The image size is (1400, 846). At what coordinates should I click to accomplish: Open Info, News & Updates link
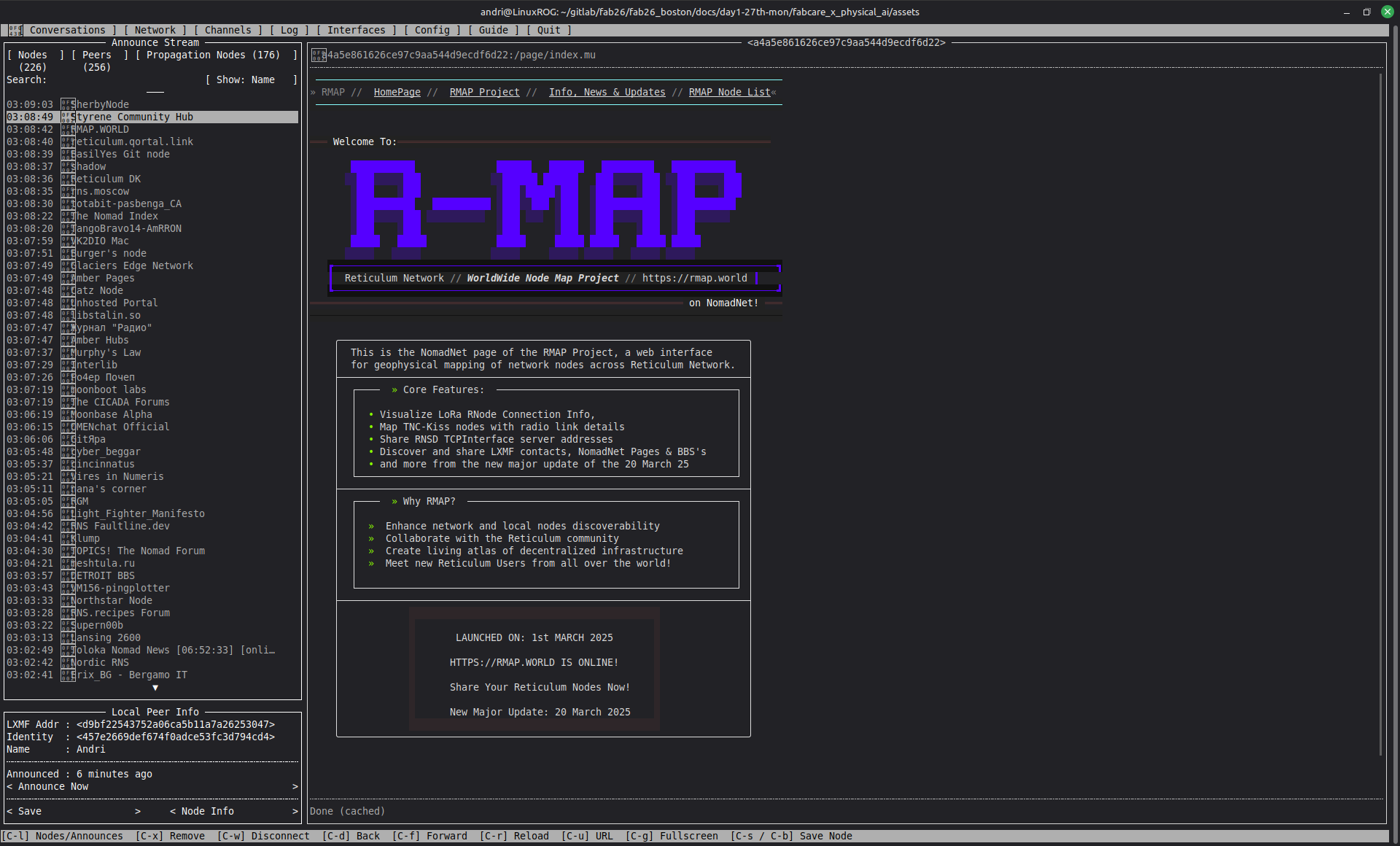[607, 92]
